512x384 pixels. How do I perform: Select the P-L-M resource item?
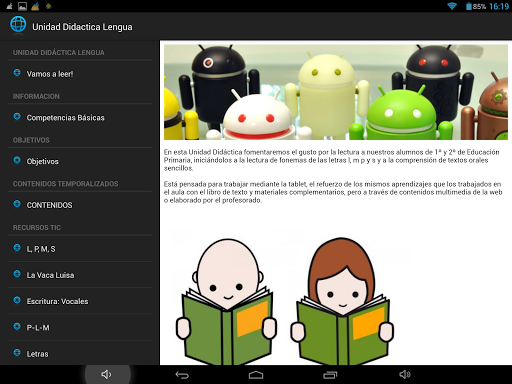tap(80, 327)
